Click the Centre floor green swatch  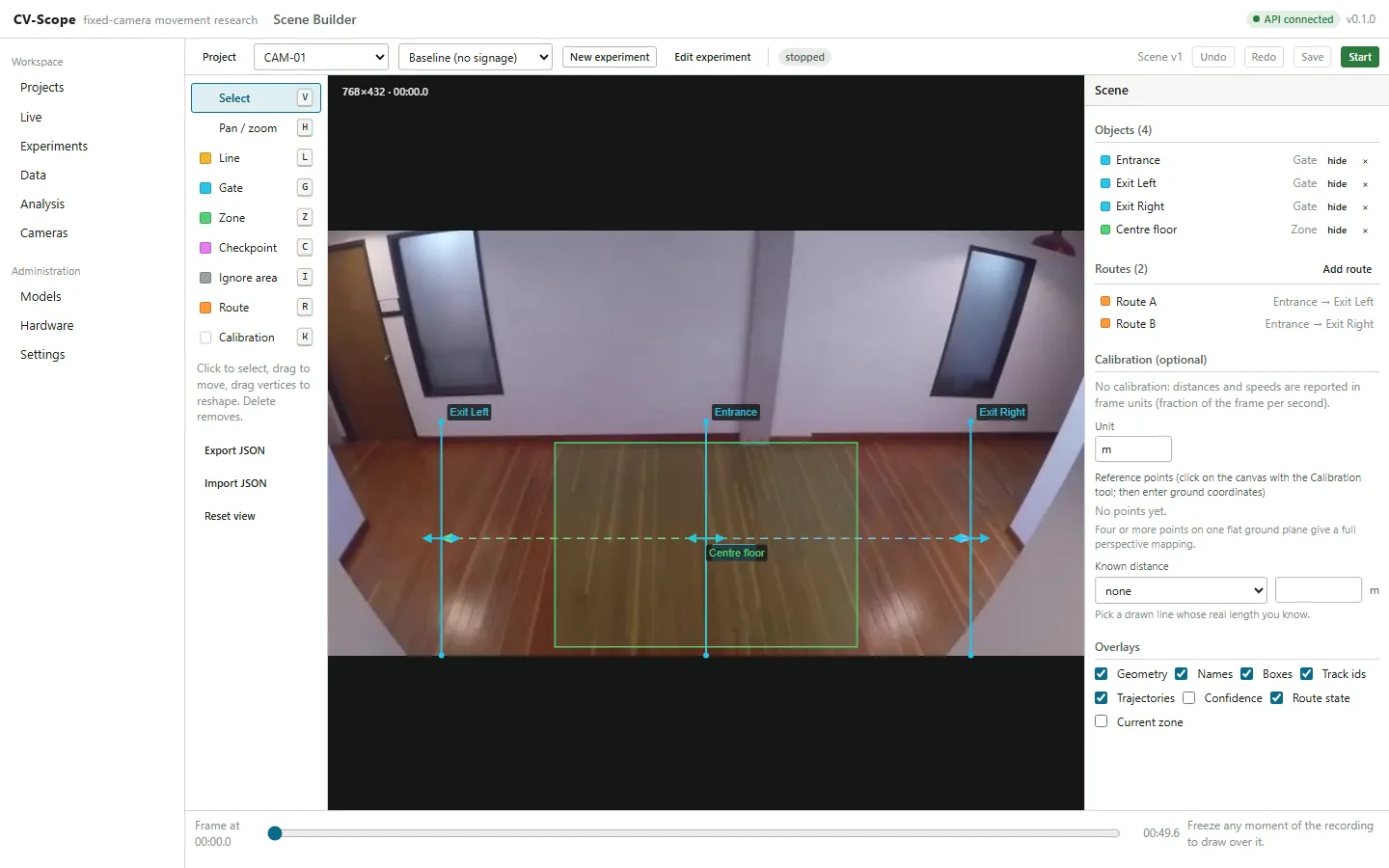(1105, 230)
